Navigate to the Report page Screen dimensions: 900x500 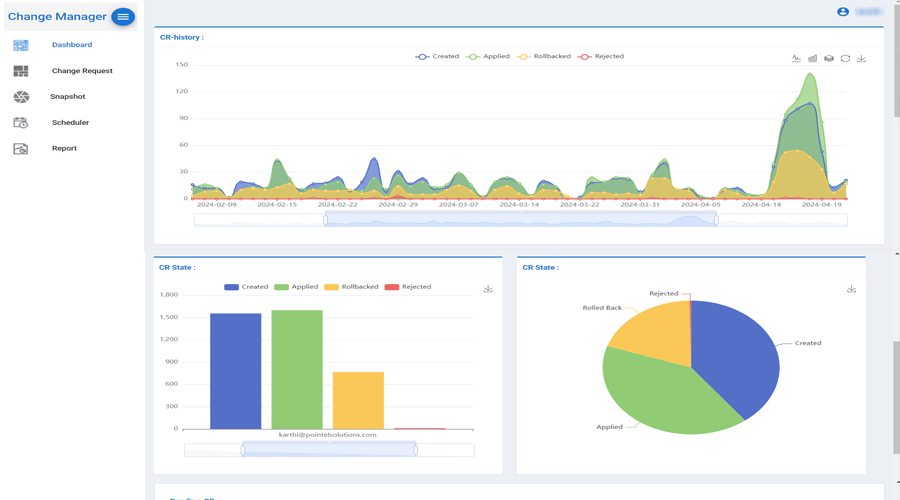[64, 148]
